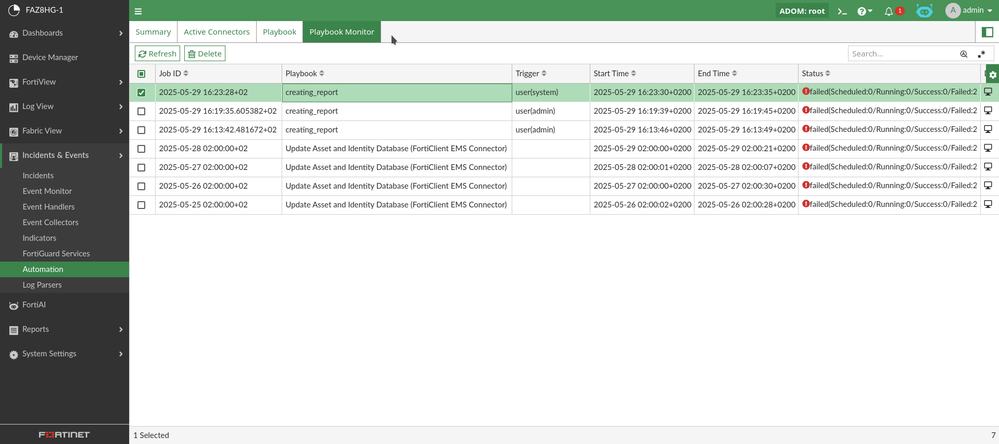Open the CLI console icon

(842, 11)
